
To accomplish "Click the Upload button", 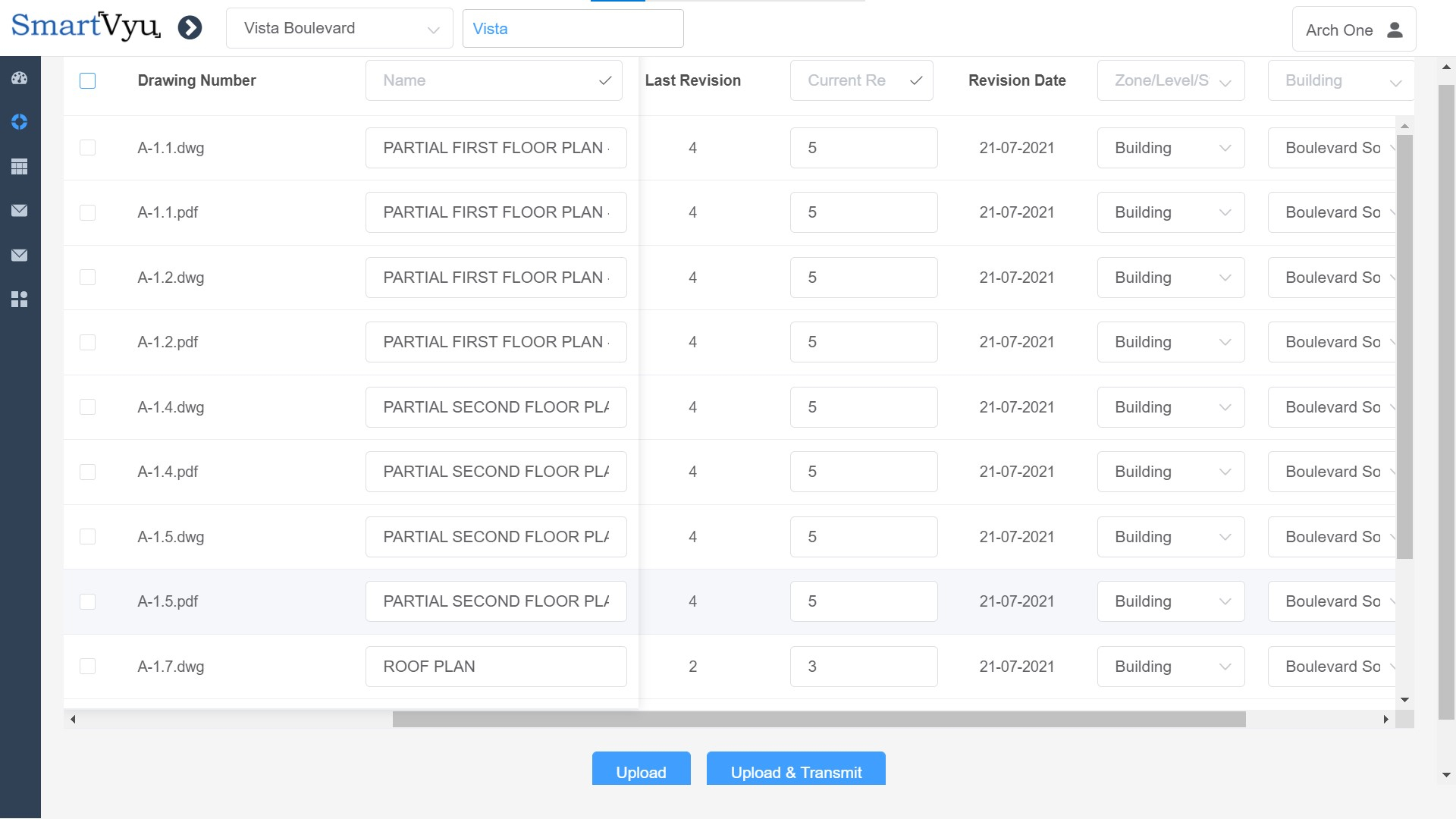I will coord(640,771).
